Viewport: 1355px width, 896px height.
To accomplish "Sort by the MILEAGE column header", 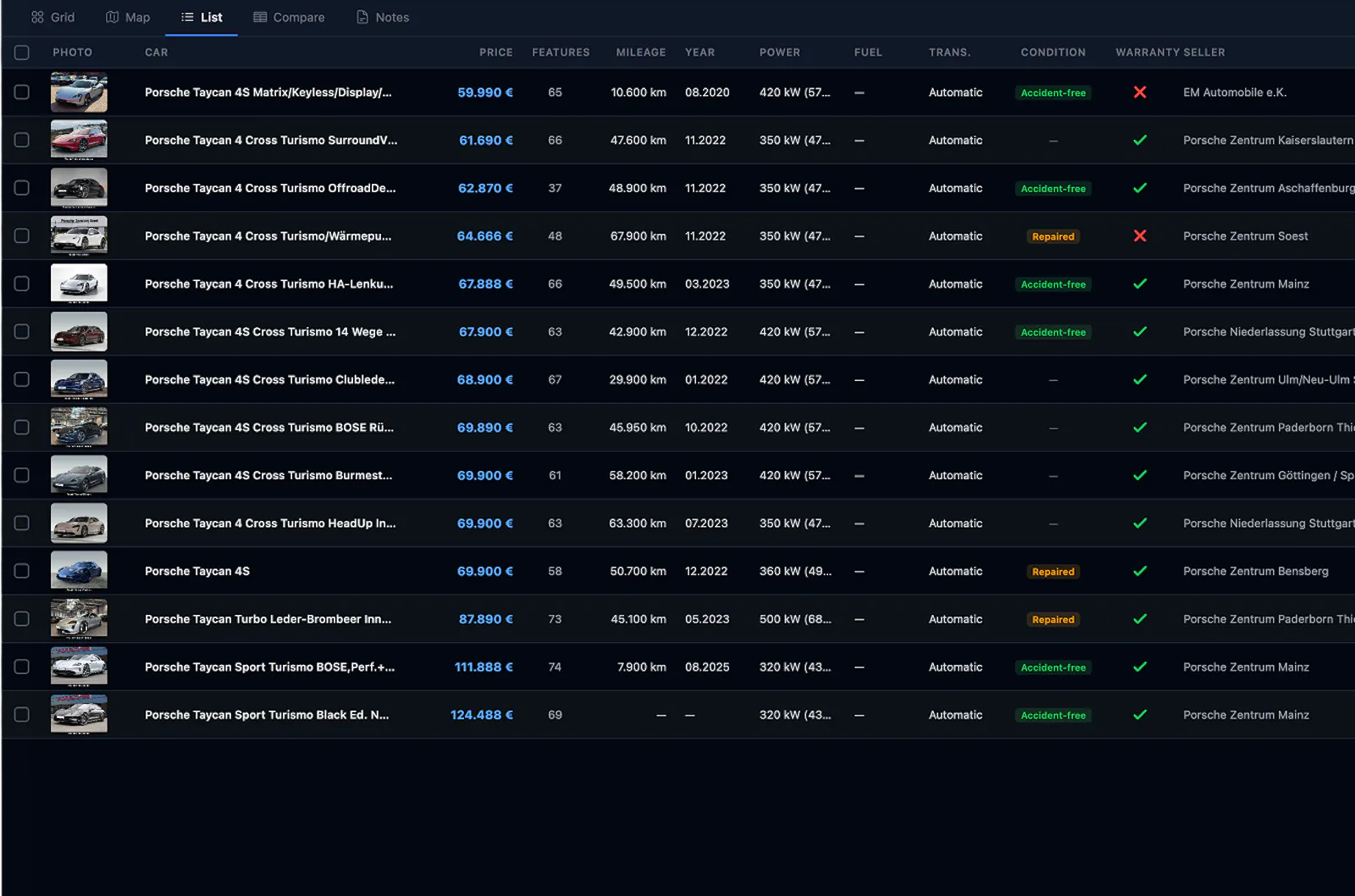I will [x=640, y=53].
